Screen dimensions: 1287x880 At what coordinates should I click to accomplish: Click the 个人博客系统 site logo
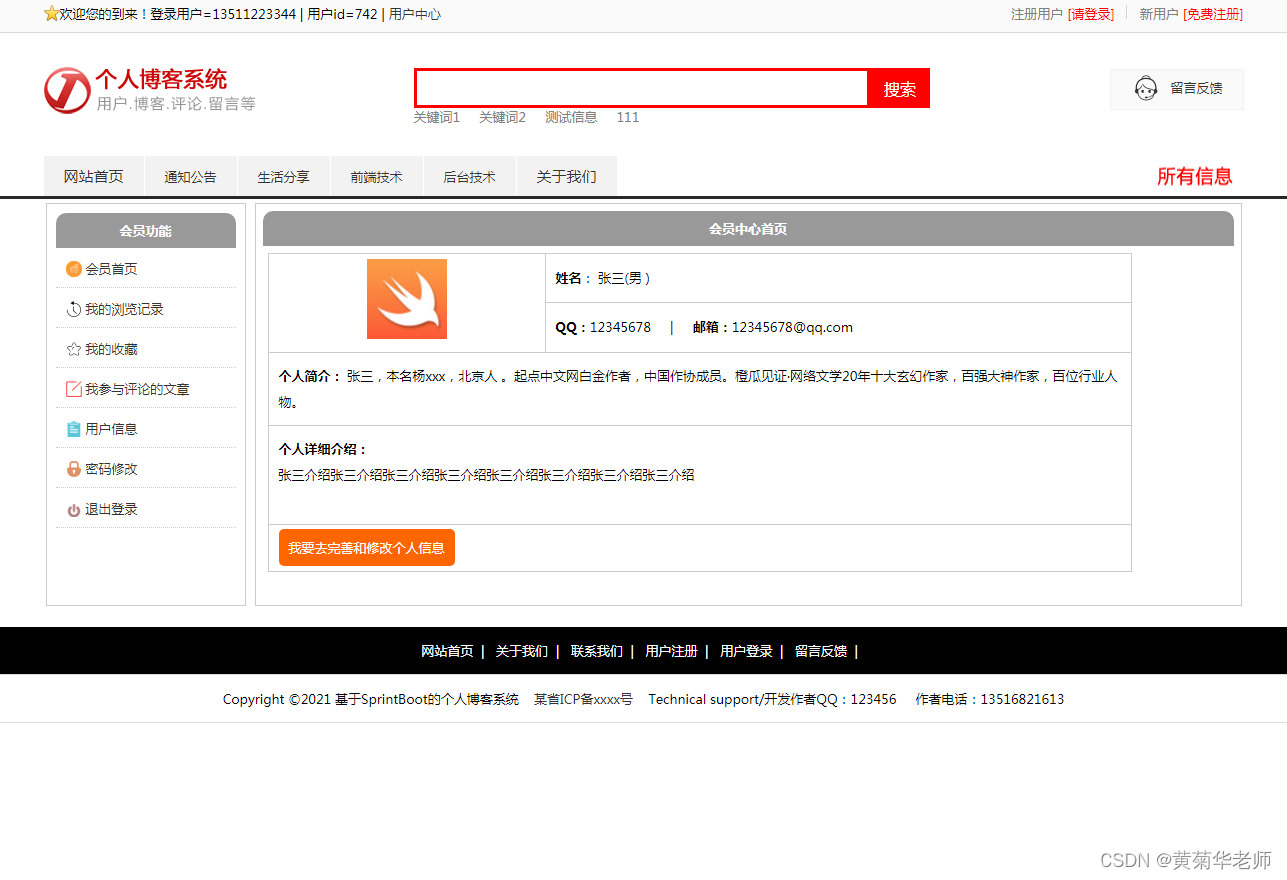coord(66,90)
